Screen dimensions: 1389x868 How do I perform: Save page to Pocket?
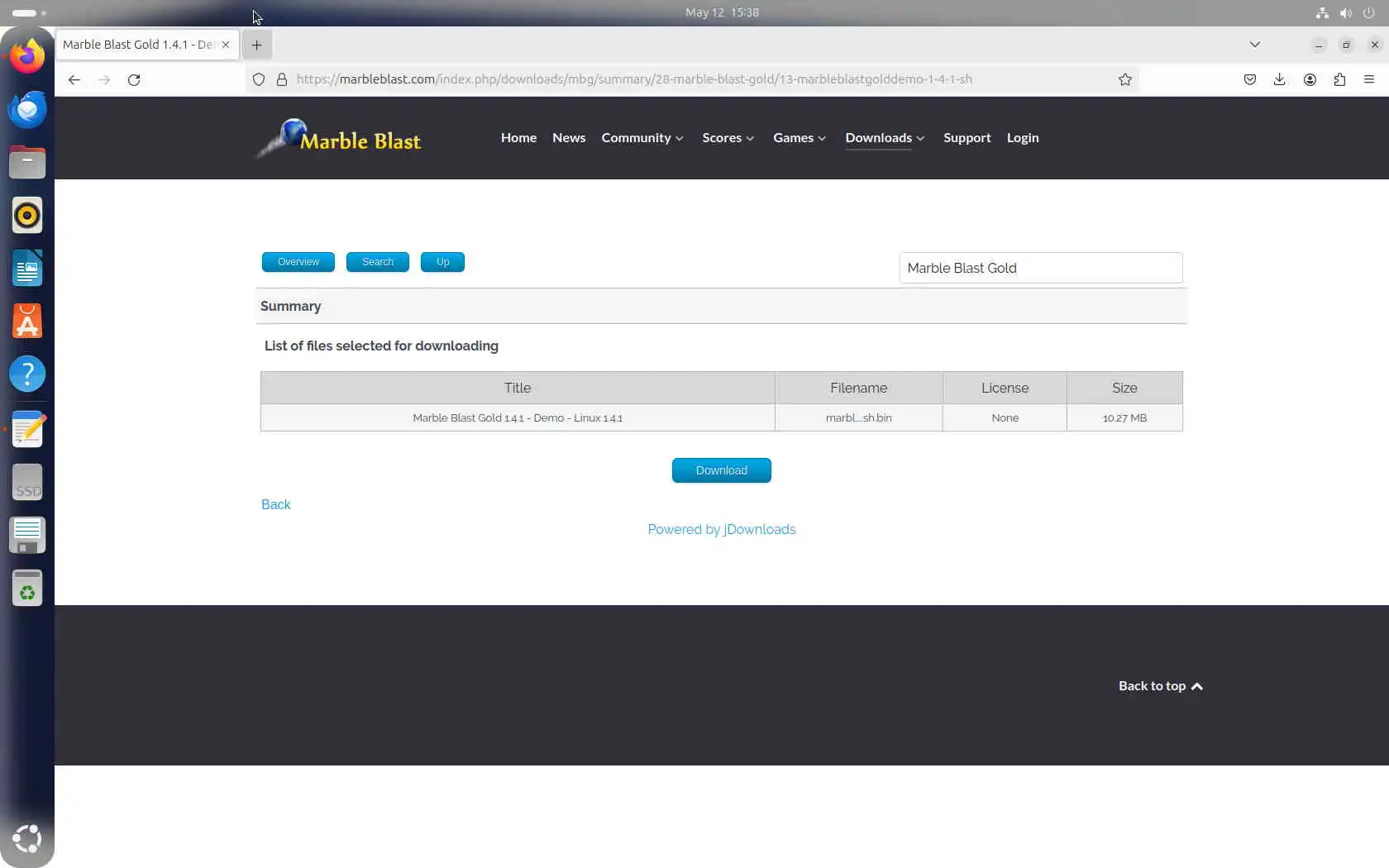point(1250,79)
